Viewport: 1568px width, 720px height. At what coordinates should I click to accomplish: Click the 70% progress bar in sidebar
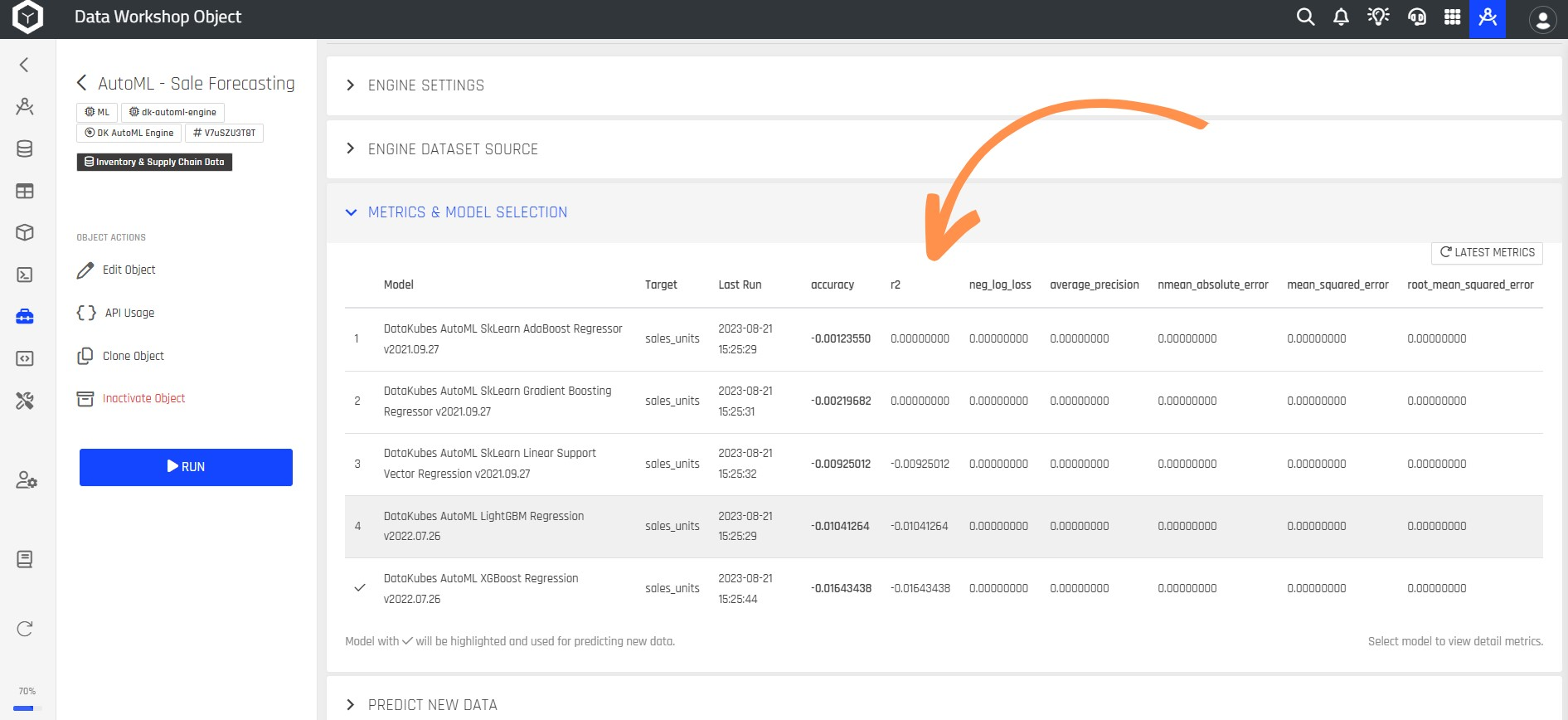tap(27, 708)
